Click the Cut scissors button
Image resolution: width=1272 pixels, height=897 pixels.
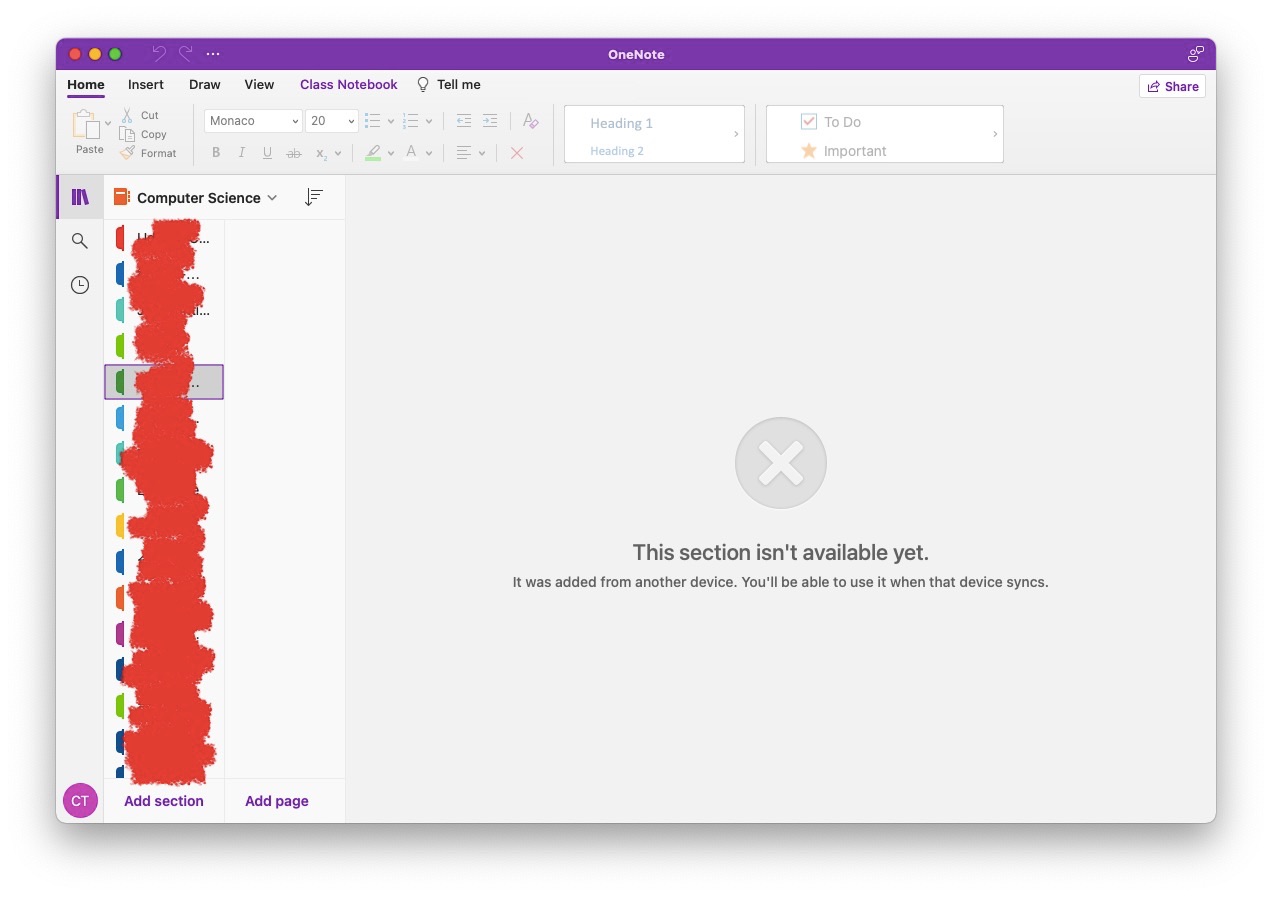coord(139,115)
